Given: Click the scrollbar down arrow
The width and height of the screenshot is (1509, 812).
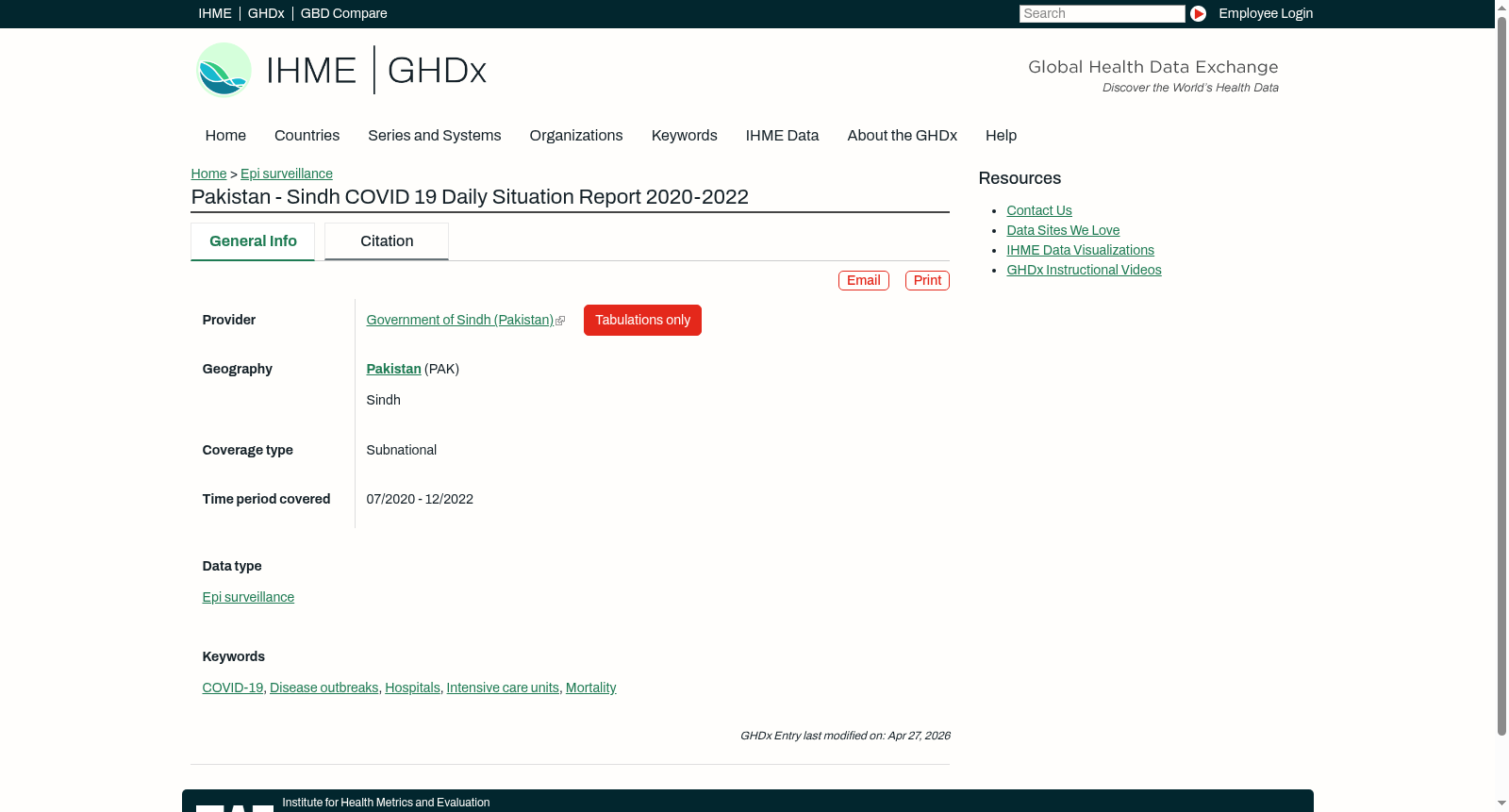Looking at the screenshot, I should coord(1501,804).
